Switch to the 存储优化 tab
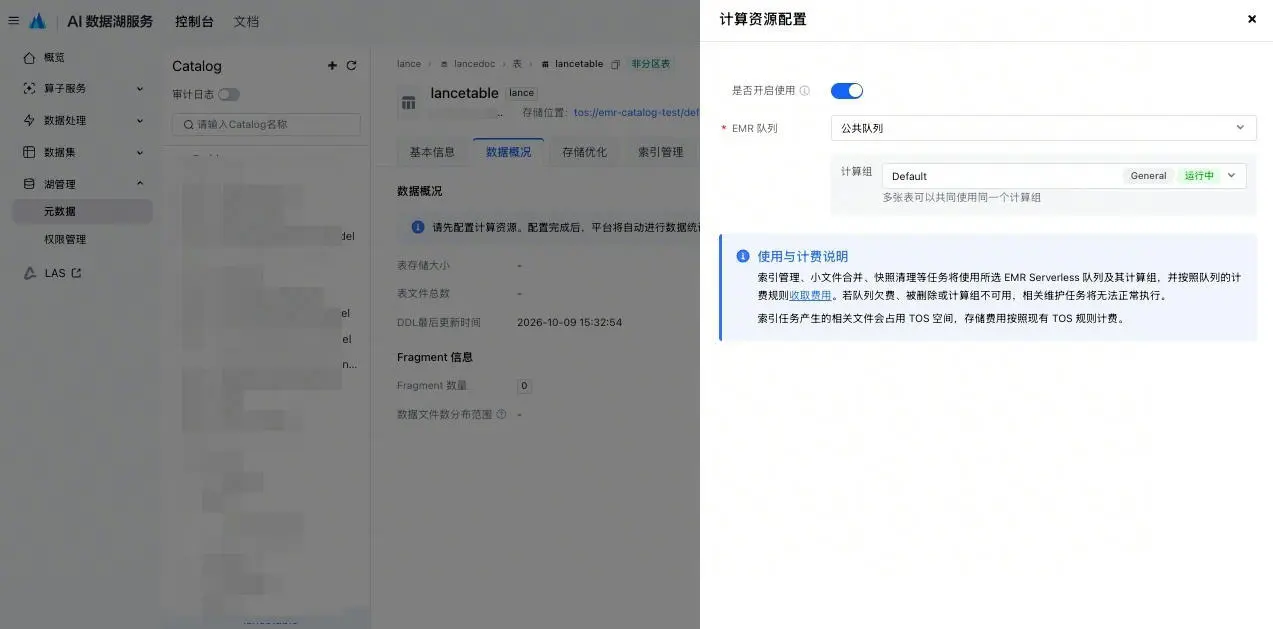 [584, 152]
